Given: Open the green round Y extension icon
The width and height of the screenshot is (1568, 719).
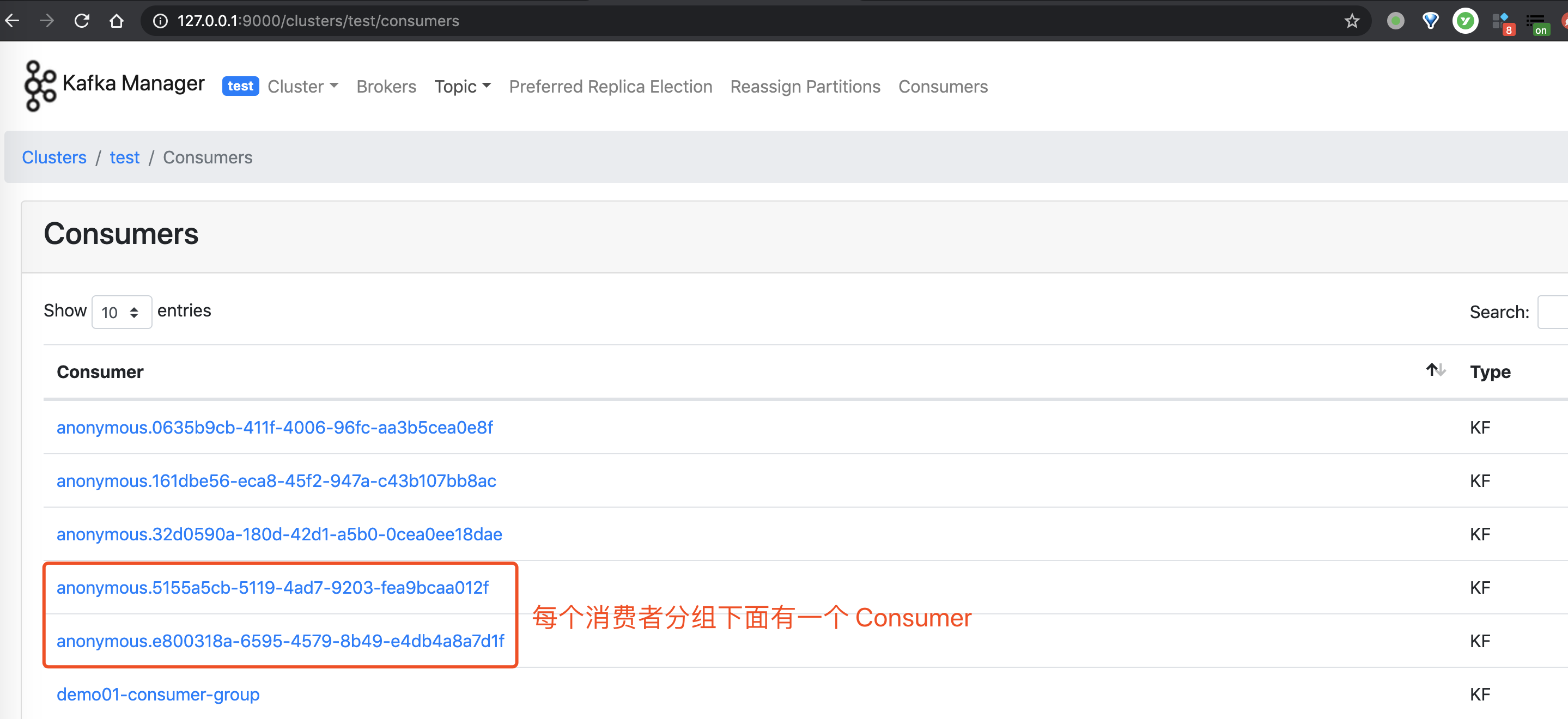Looking at the screenshot, I should [x=1465, y=21].
